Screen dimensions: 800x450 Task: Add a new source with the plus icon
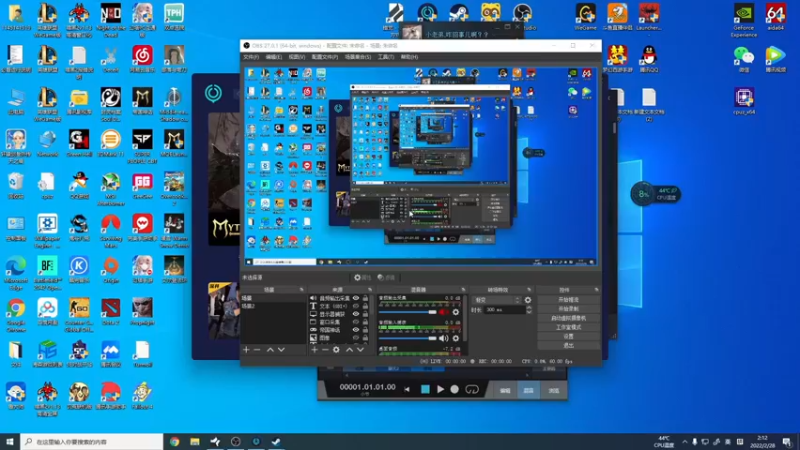pyautogui.click(x=314, y=350)
